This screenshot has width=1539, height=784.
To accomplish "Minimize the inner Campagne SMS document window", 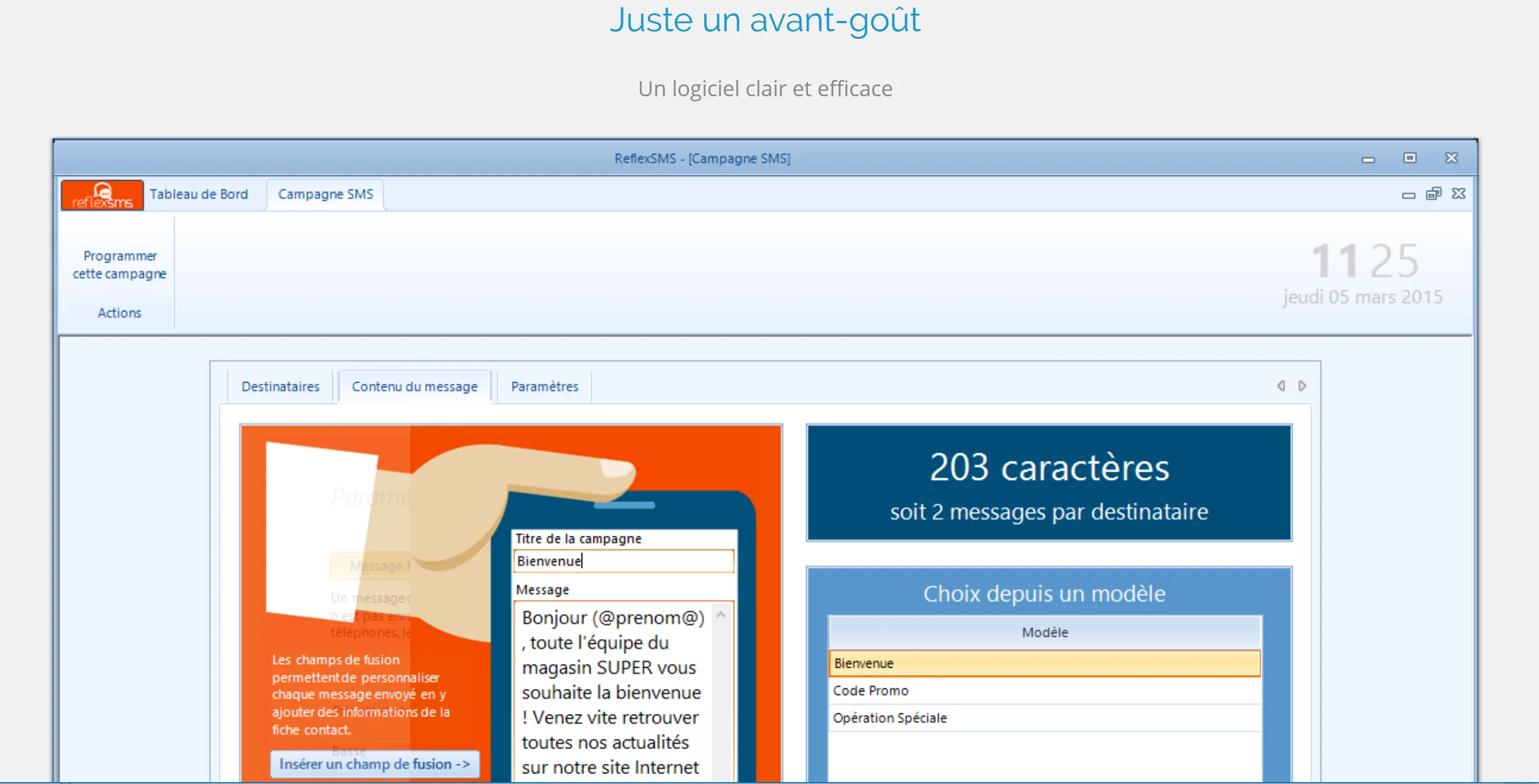I will [x=1408, y=195].
